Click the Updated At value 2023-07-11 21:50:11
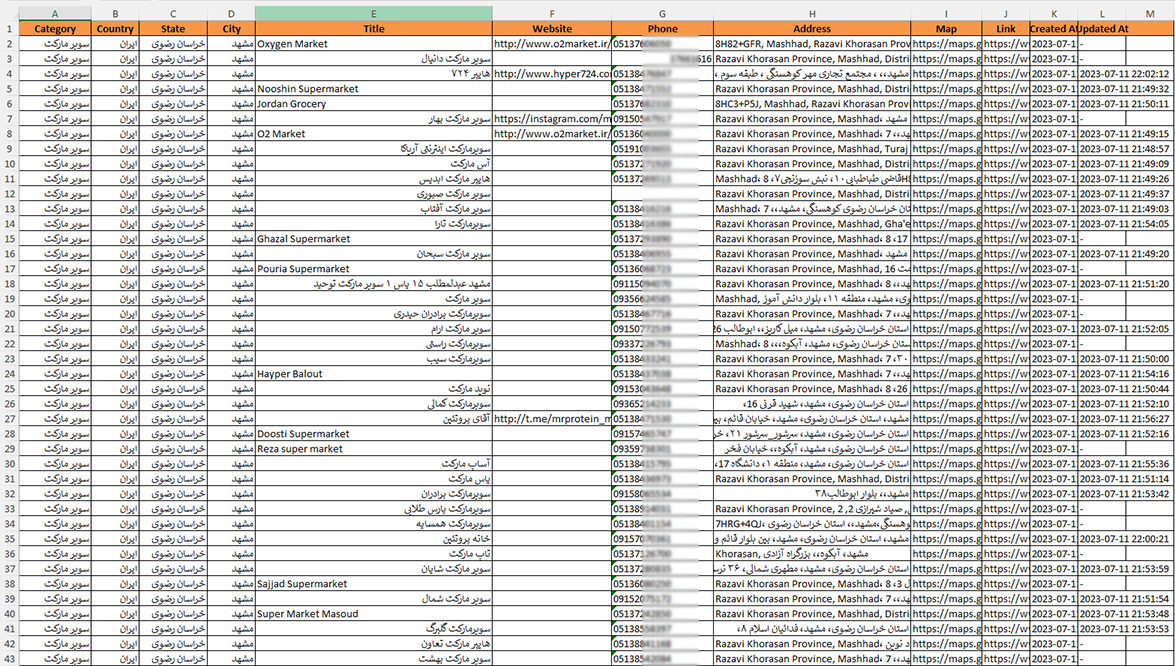The height and width of the screenshot is (666, 1175). click(1126, 103)
